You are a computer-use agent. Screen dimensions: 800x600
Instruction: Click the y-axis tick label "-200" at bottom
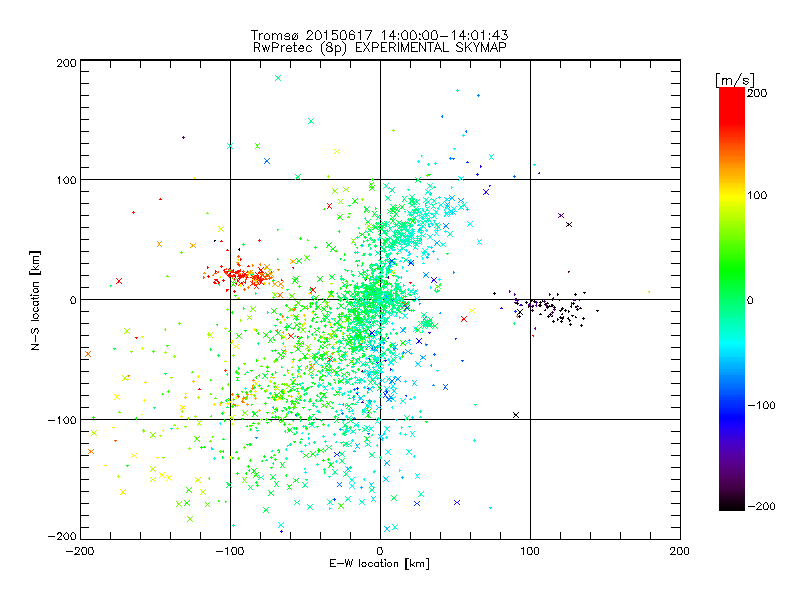[62, 537]
